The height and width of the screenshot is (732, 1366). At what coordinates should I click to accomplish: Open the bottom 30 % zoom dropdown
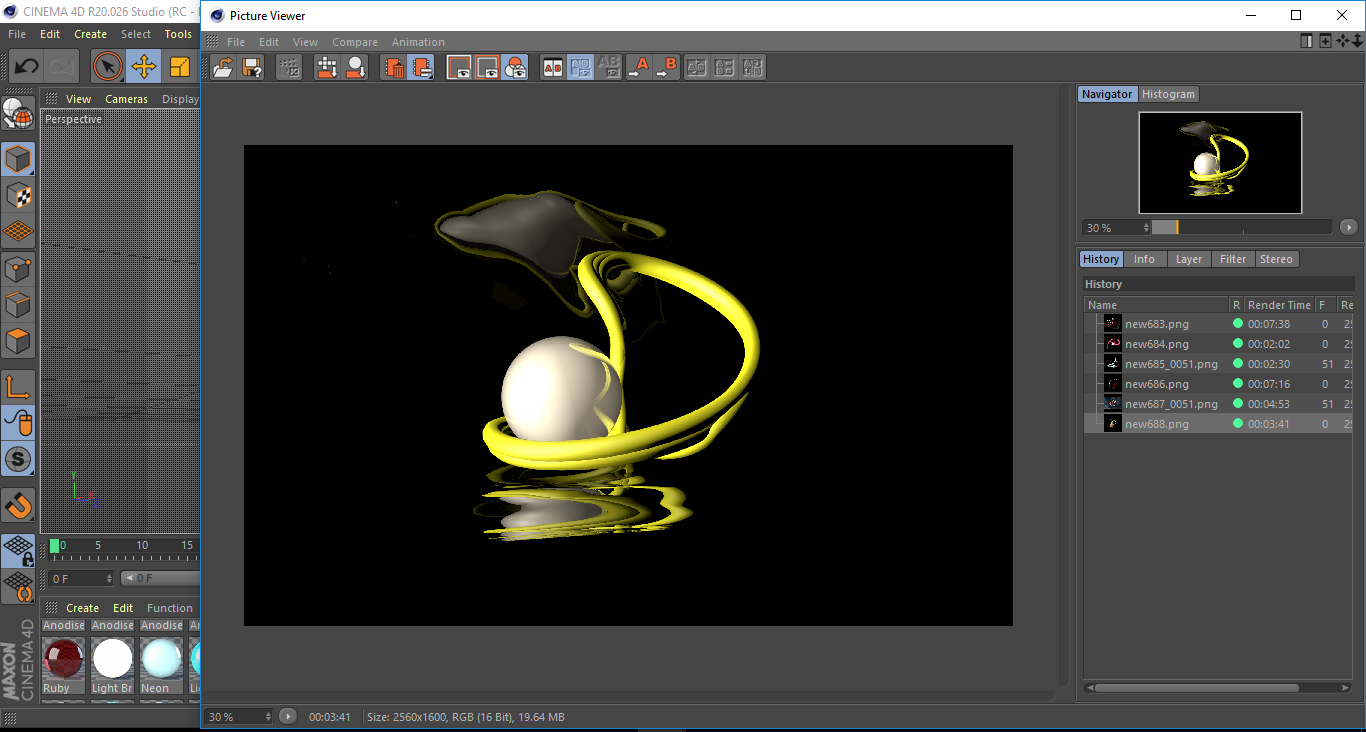[238, 717]
